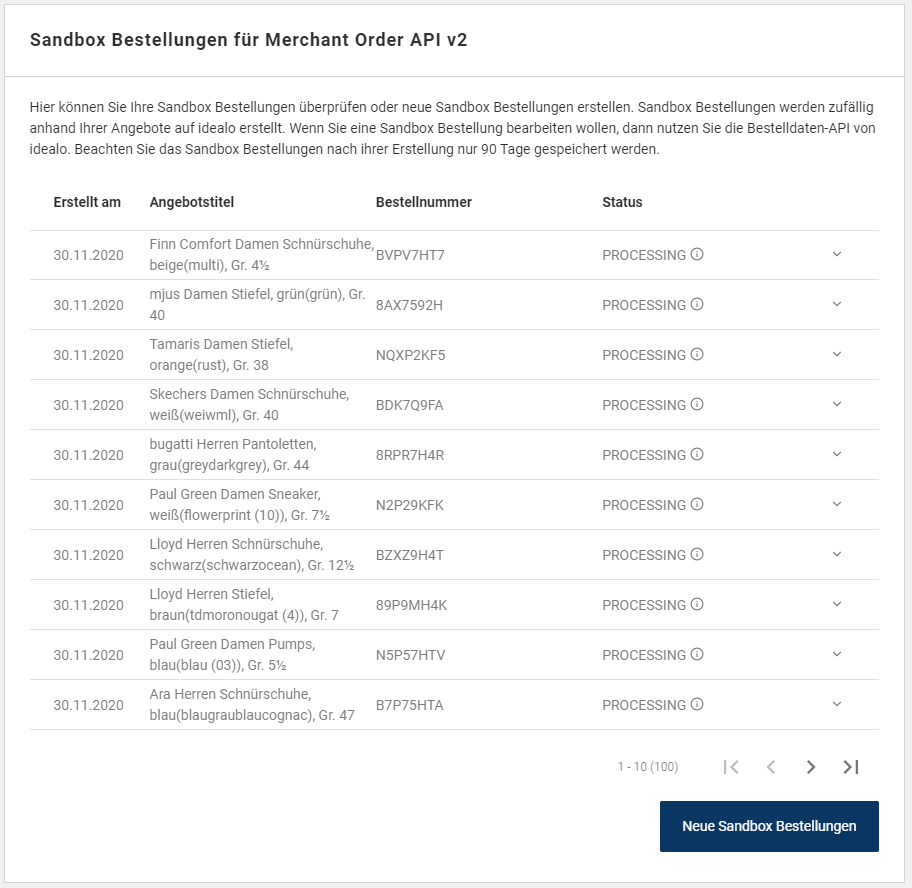Jump to the last page of orders
This screenshot has width=912, height=888.
click(851, 767)
